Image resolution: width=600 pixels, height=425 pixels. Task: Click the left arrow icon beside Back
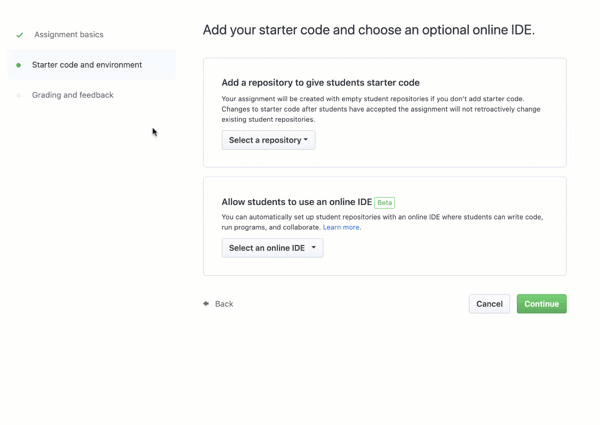pos(206,304)
